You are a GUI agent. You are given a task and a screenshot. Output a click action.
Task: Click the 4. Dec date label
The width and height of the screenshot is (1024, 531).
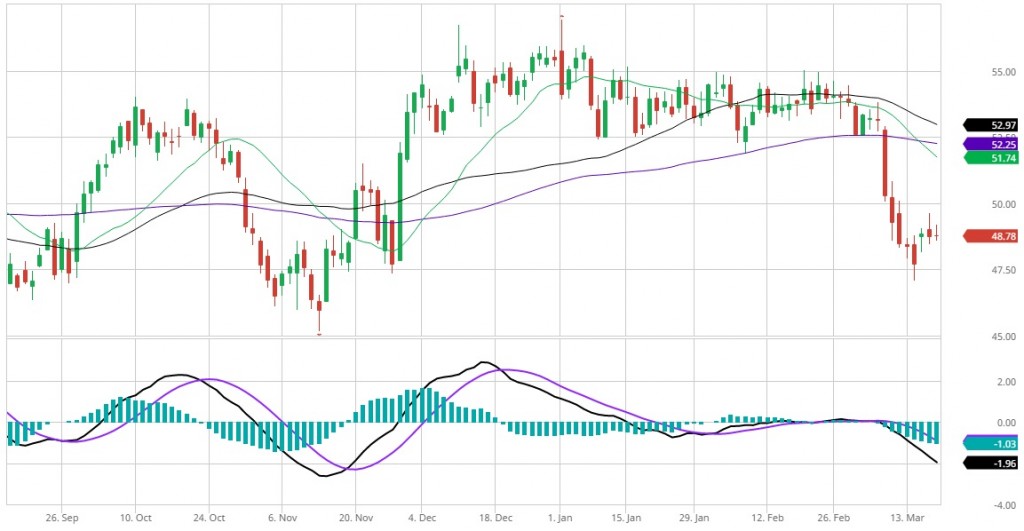[421, 517]
